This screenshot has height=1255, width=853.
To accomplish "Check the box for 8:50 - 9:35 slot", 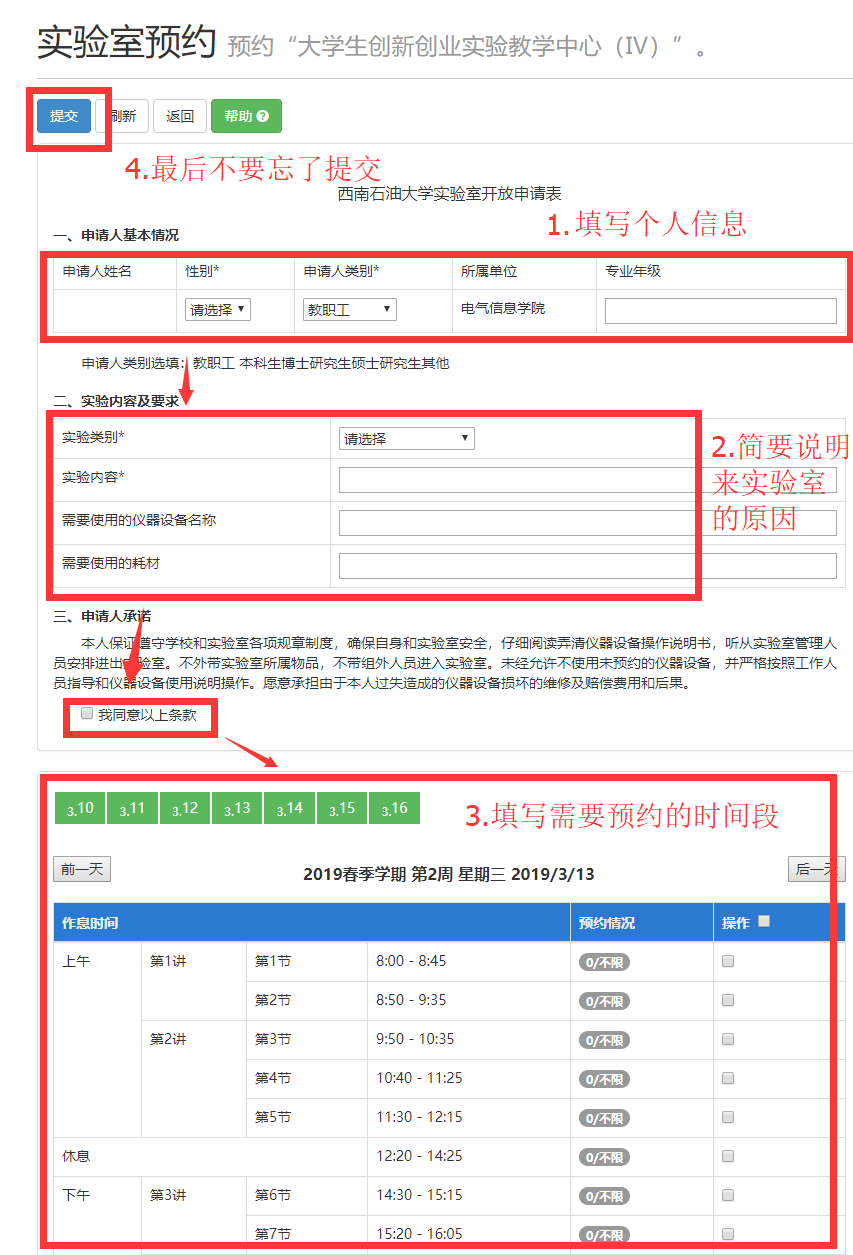I will click(x=728, y=1000).
